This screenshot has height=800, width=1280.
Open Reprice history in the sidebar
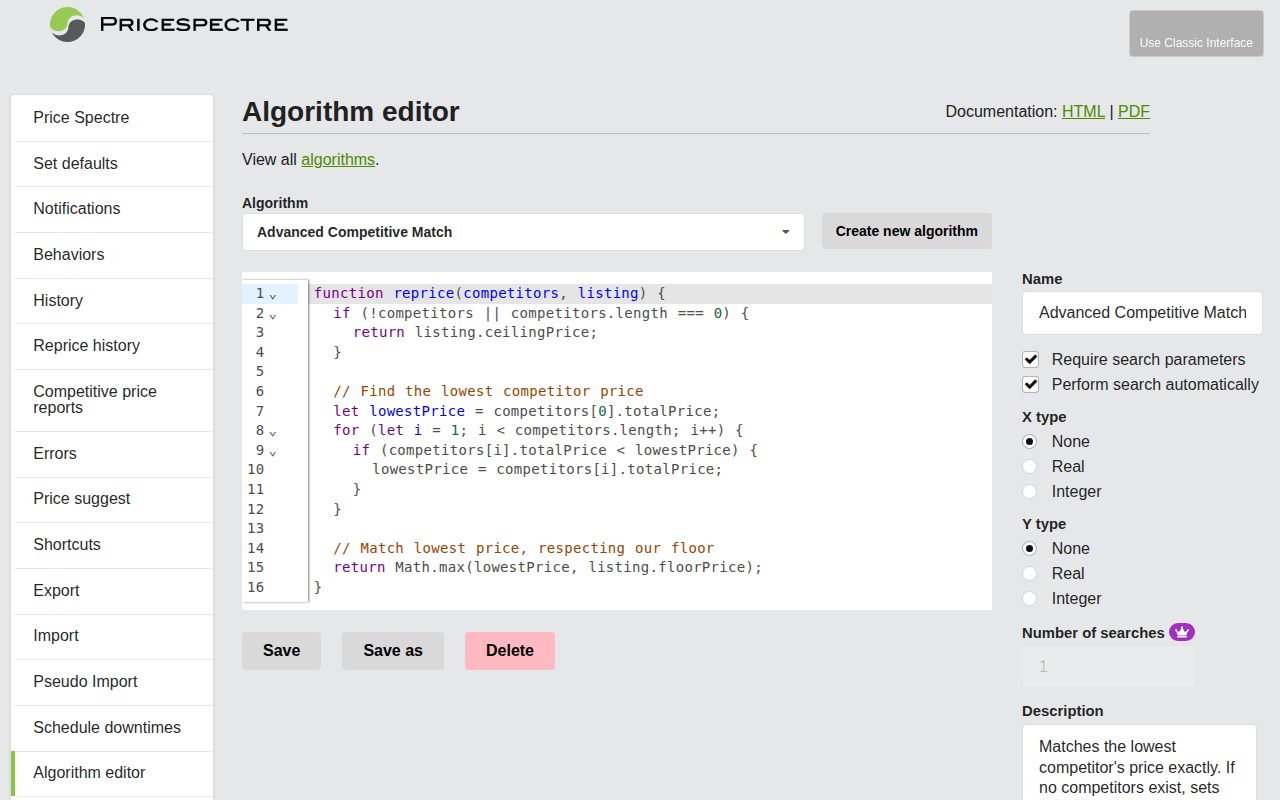click(x=86, y=345)
